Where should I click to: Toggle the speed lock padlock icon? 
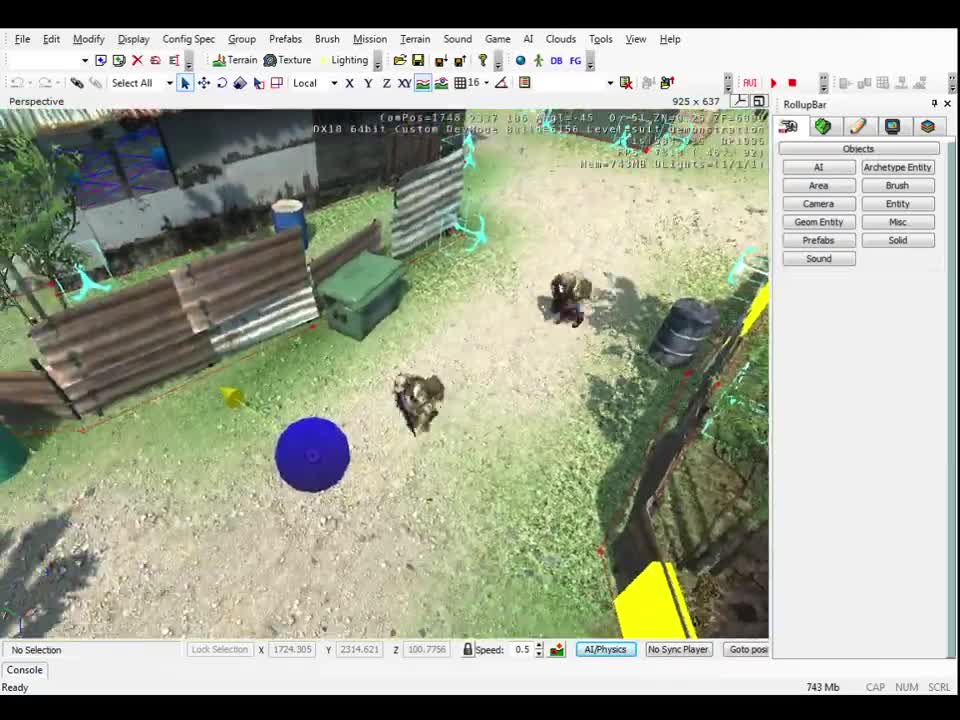(x=468, y=649)
